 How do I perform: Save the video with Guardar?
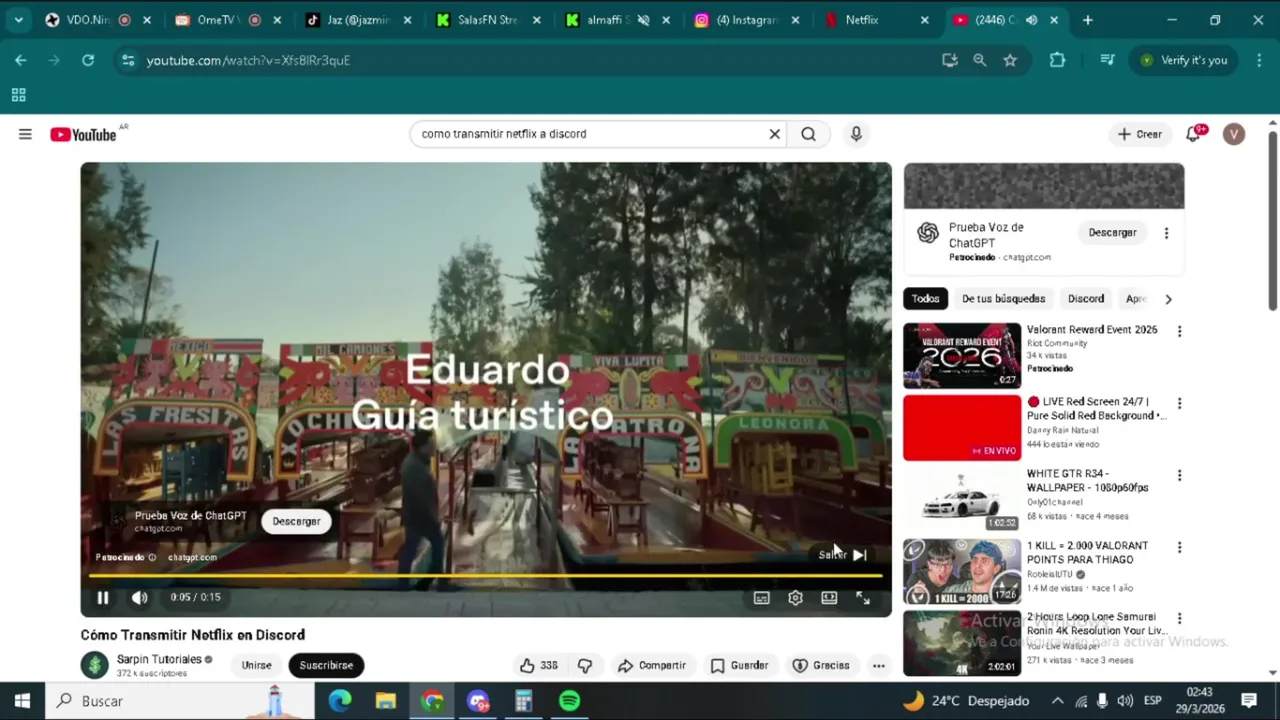click(739, 665)
